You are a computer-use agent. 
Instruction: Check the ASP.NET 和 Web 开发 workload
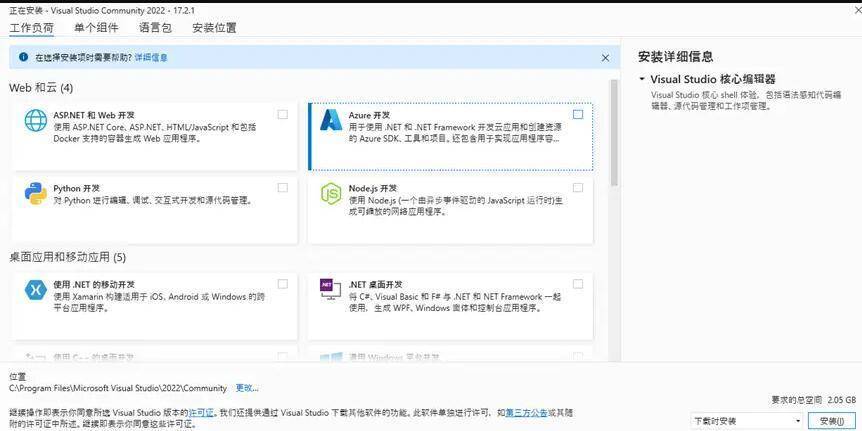coord(283,114)
